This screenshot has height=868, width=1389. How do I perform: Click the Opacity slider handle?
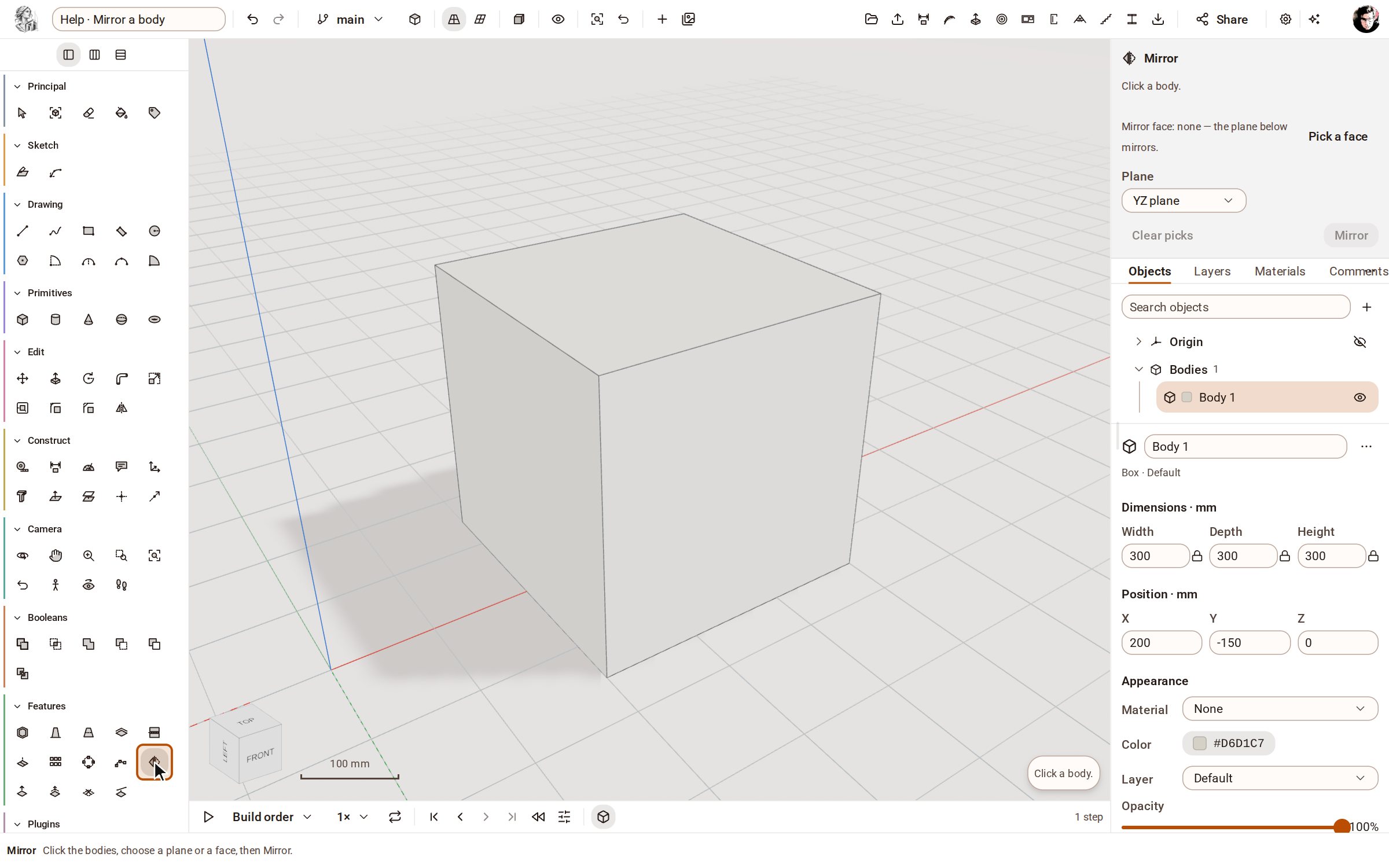click(x=1342, y=827)
